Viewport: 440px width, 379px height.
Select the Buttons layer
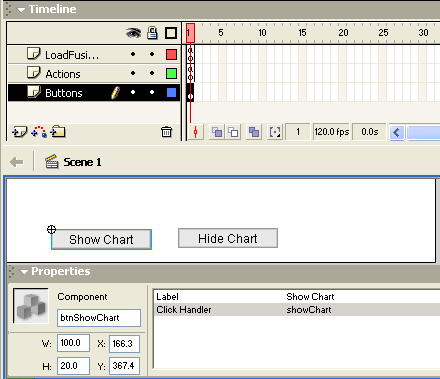tap(94, 92)
